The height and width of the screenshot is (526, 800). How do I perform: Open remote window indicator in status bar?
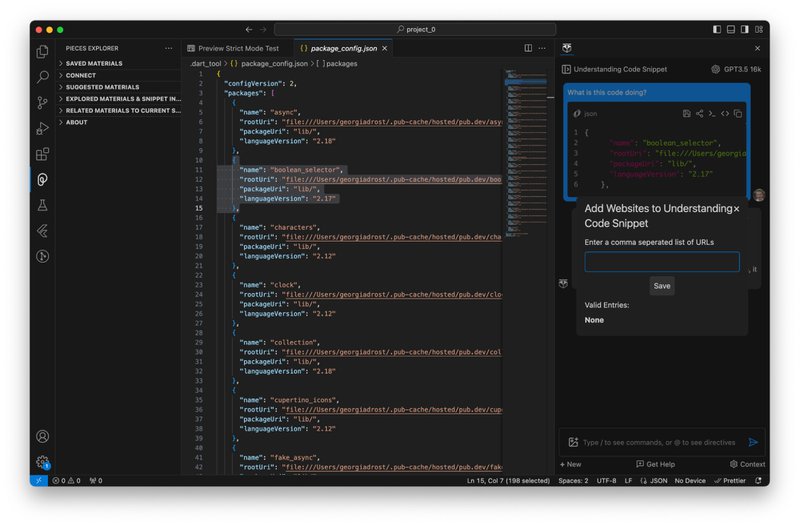click(39, 481)
